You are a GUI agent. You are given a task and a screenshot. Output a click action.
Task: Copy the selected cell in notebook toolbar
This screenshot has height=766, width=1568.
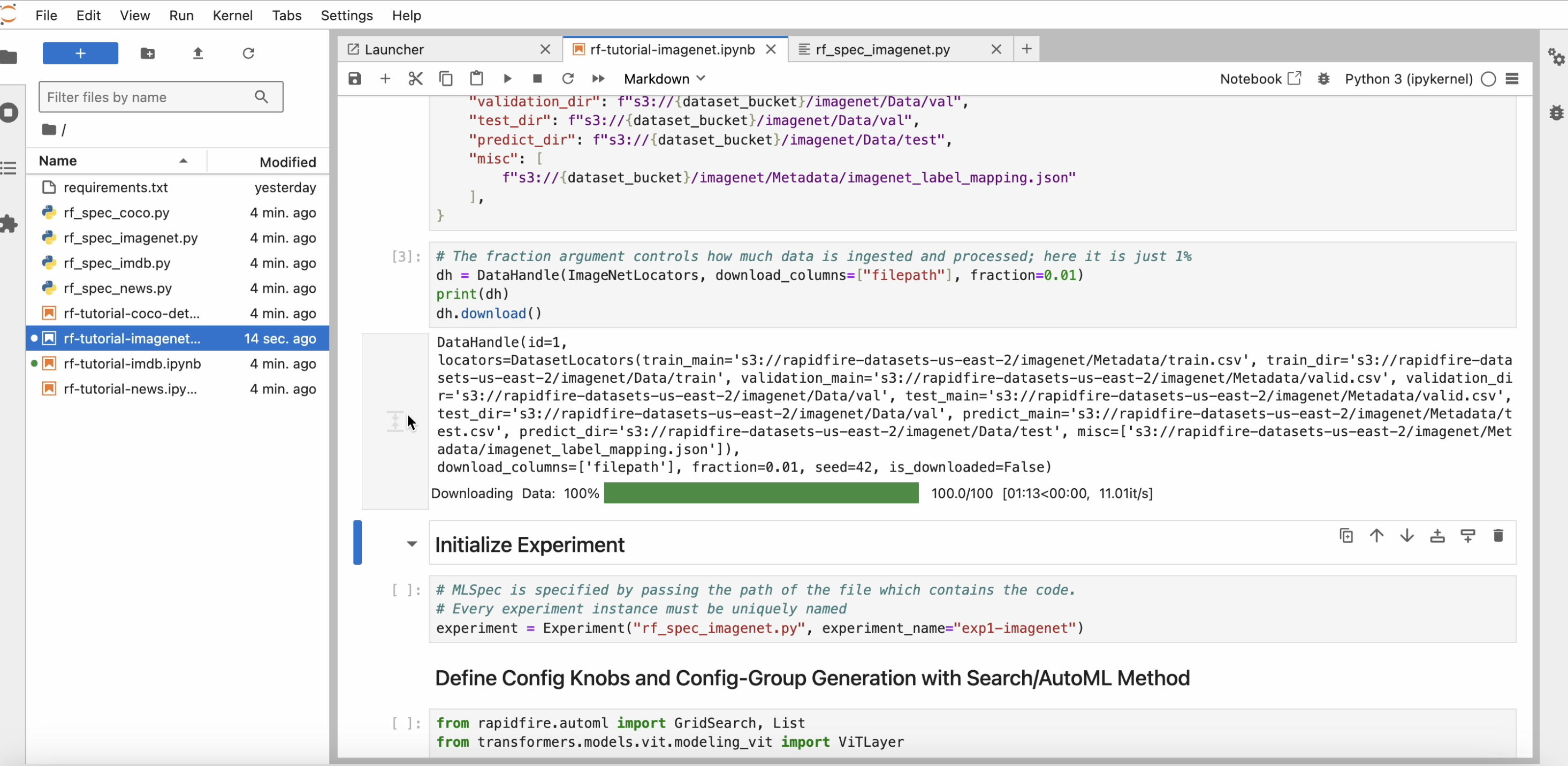[446, 79]
